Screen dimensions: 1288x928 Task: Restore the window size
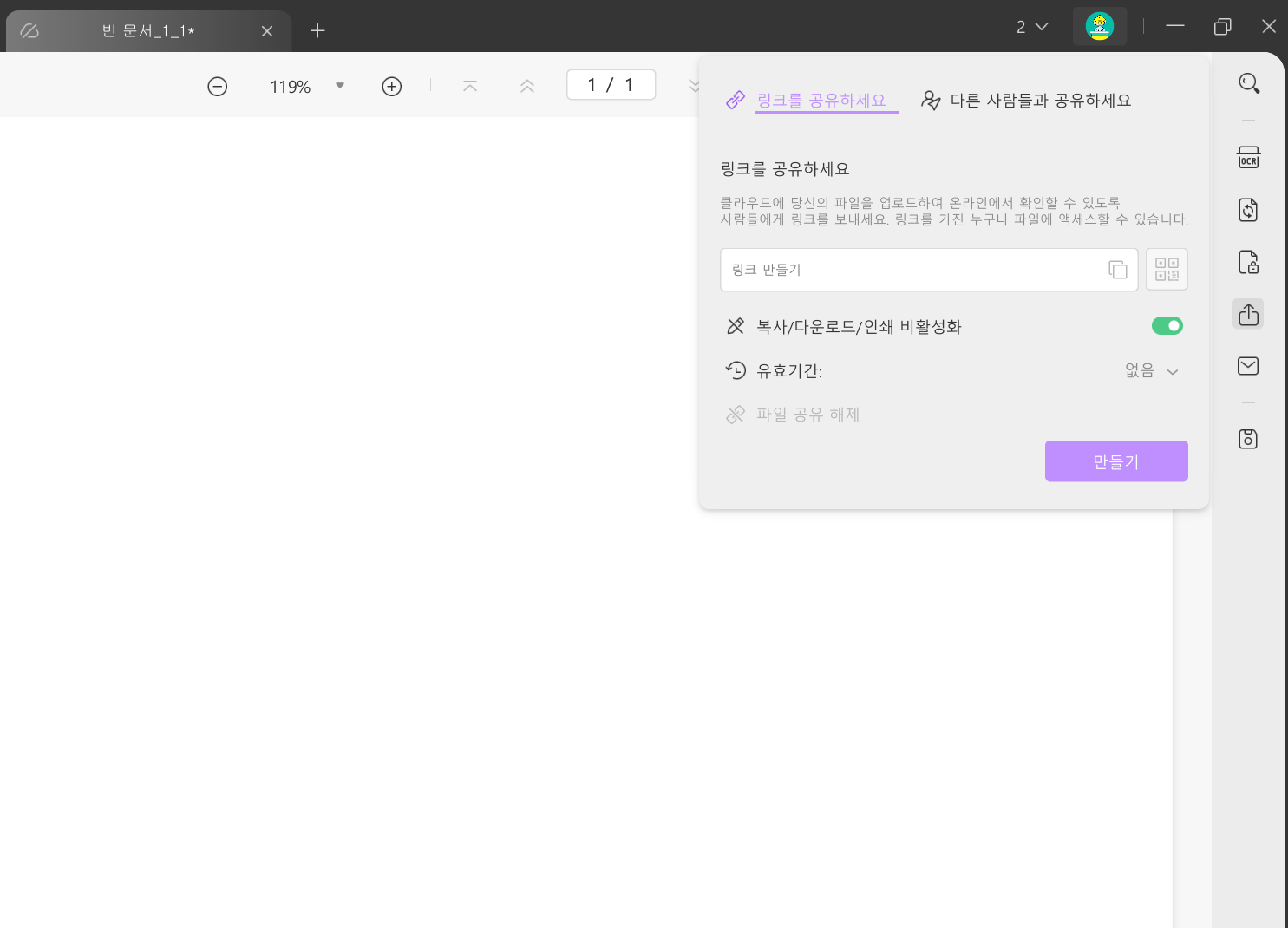pos(1223,27)
